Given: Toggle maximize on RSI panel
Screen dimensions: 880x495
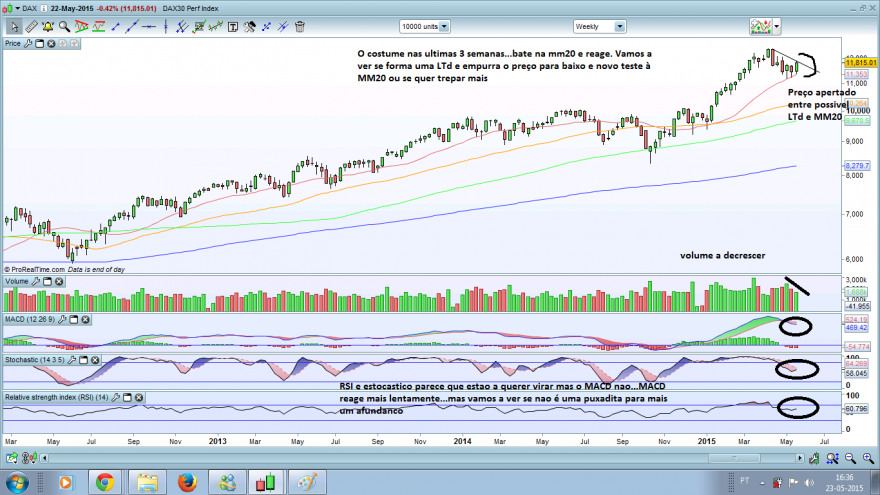Looking at the screenshot, I should 127,397.
